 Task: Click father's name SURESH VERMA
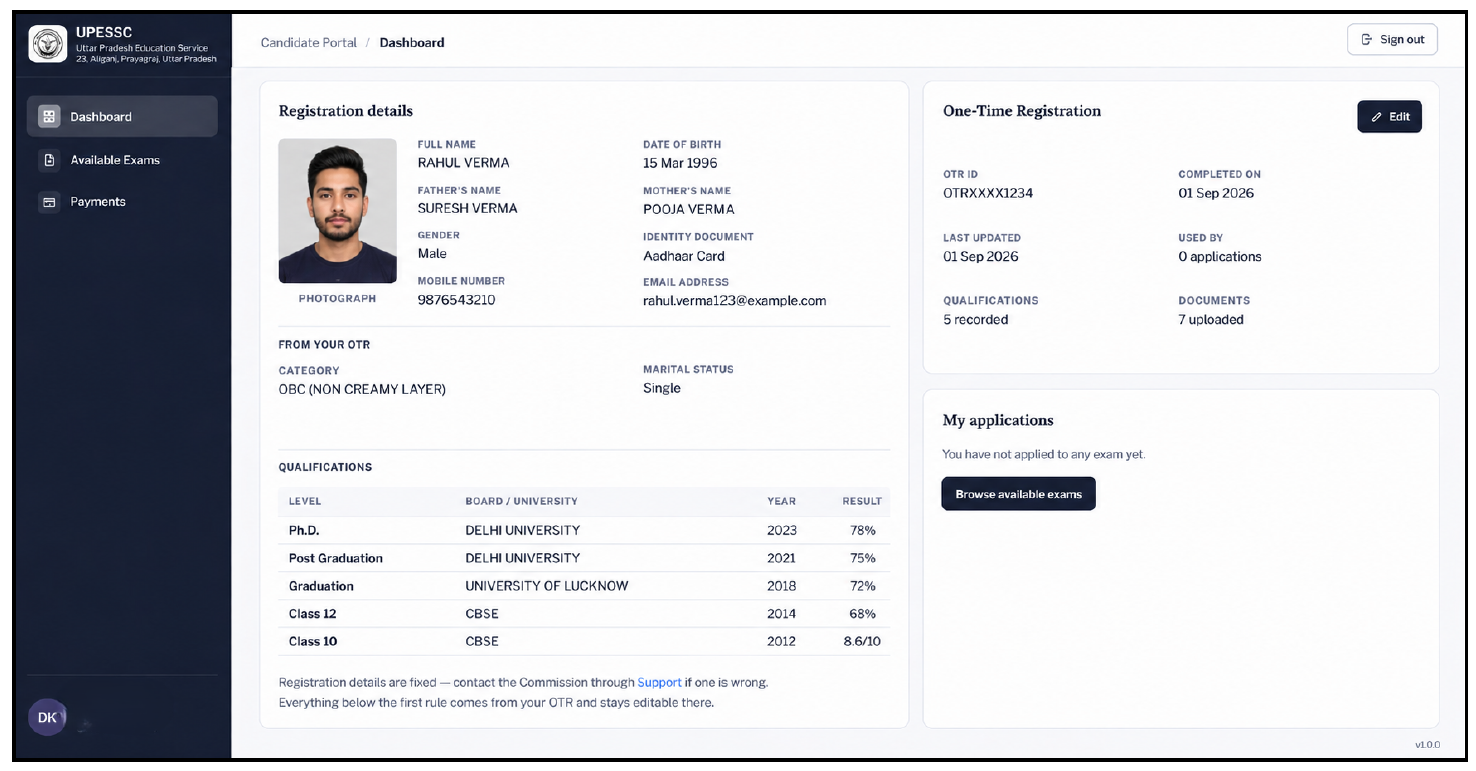point(467,208)
